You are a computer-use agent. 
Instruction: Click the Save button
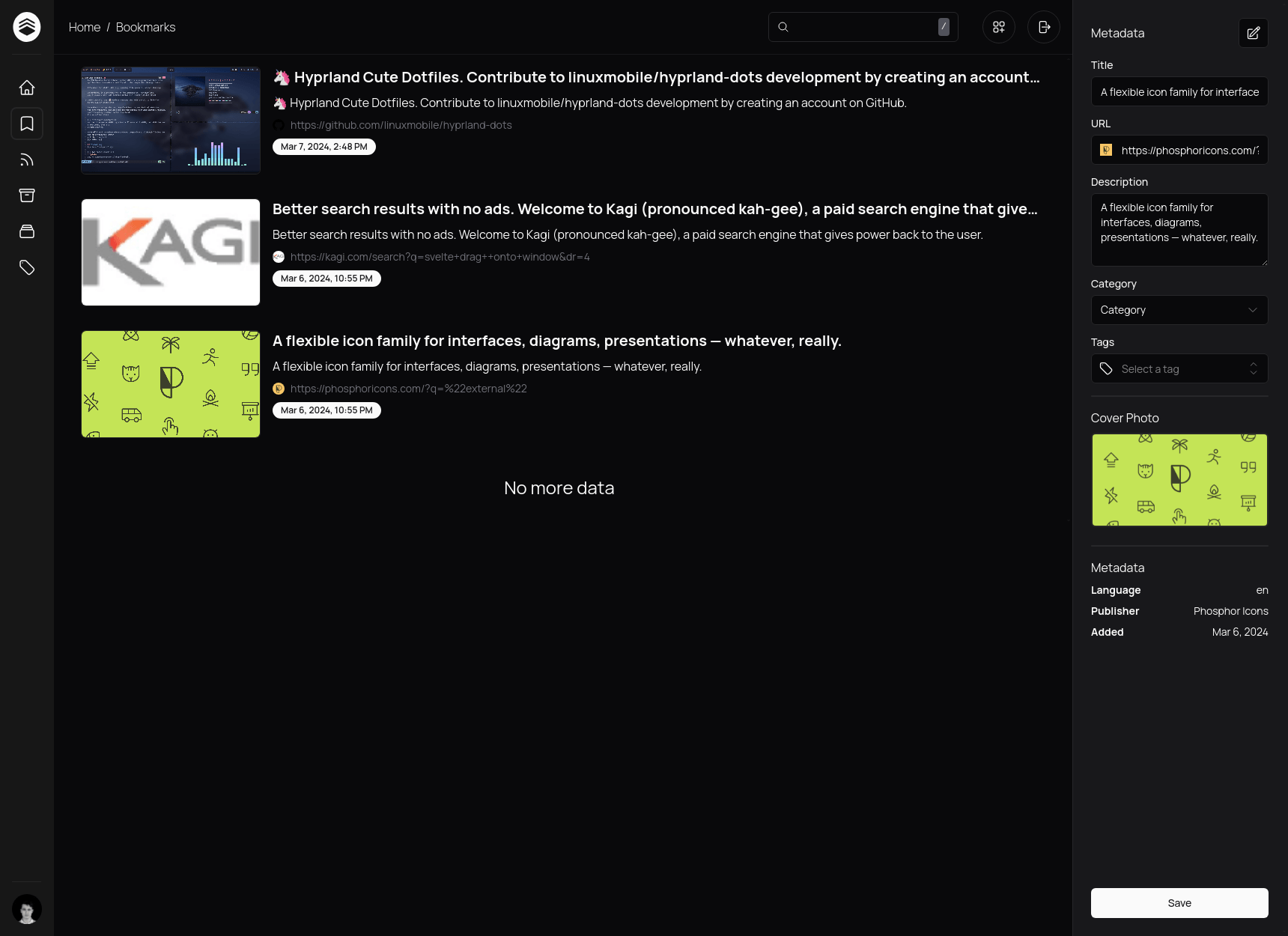1179,902
